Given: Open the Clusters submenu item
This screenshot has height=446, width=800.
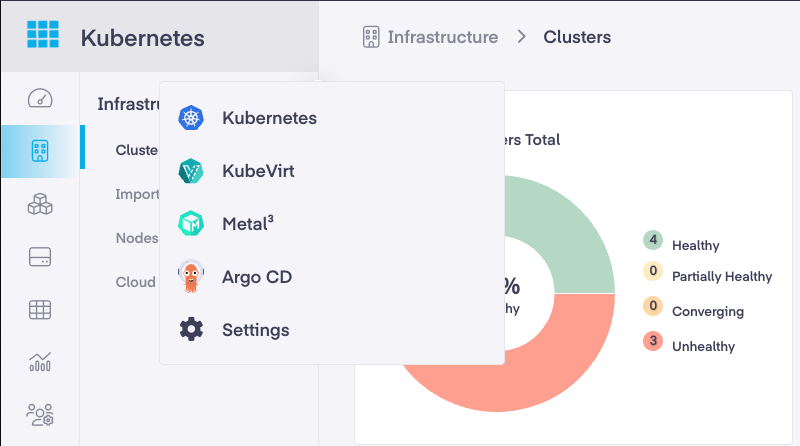Looking at the screenshot, I should point(137,150).
